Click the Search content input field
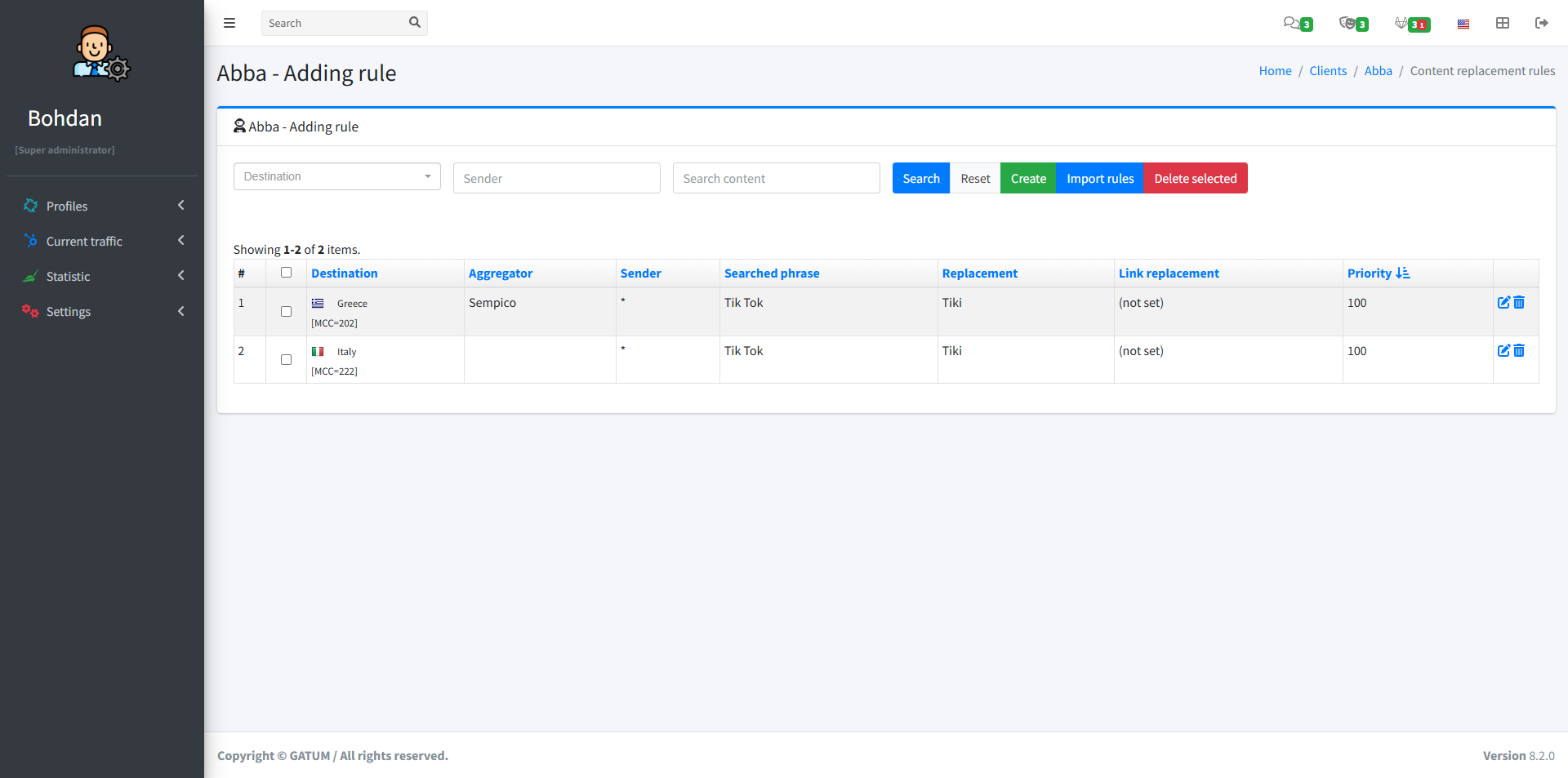Screen dimensions: 1568x778 click(776, 178)
